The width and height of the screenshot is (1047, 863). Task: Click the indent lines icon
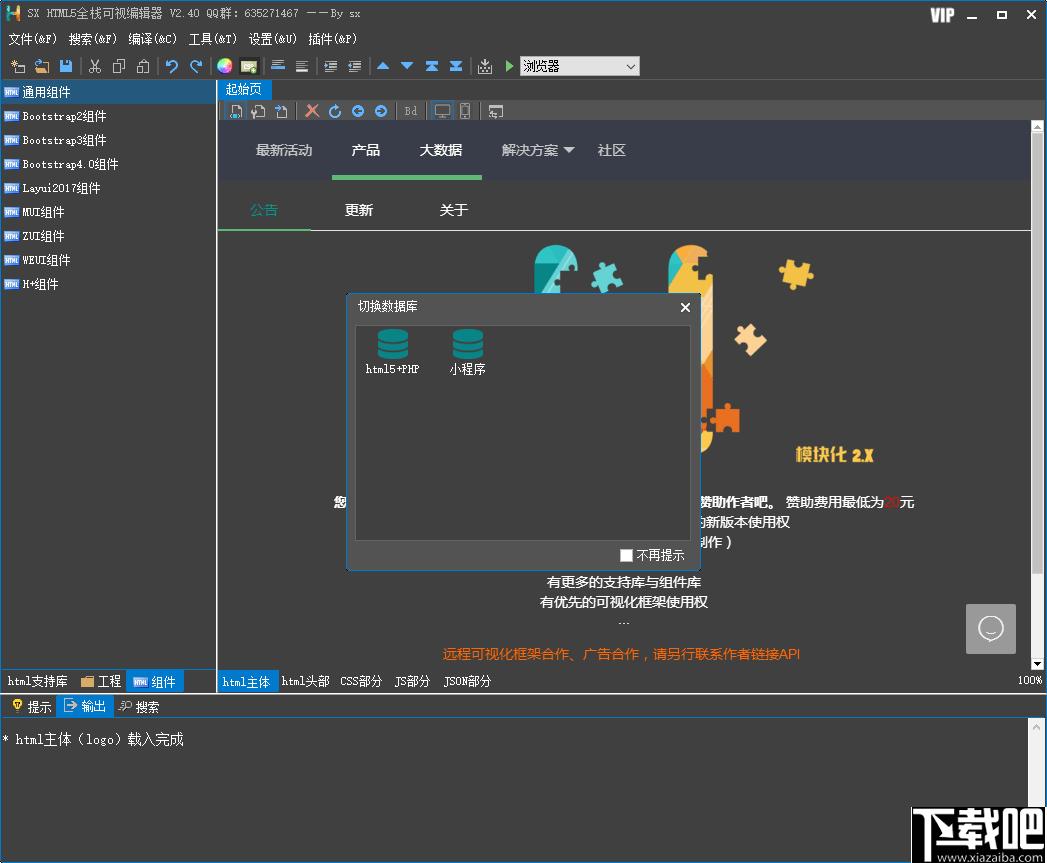[x=331, y=66]
